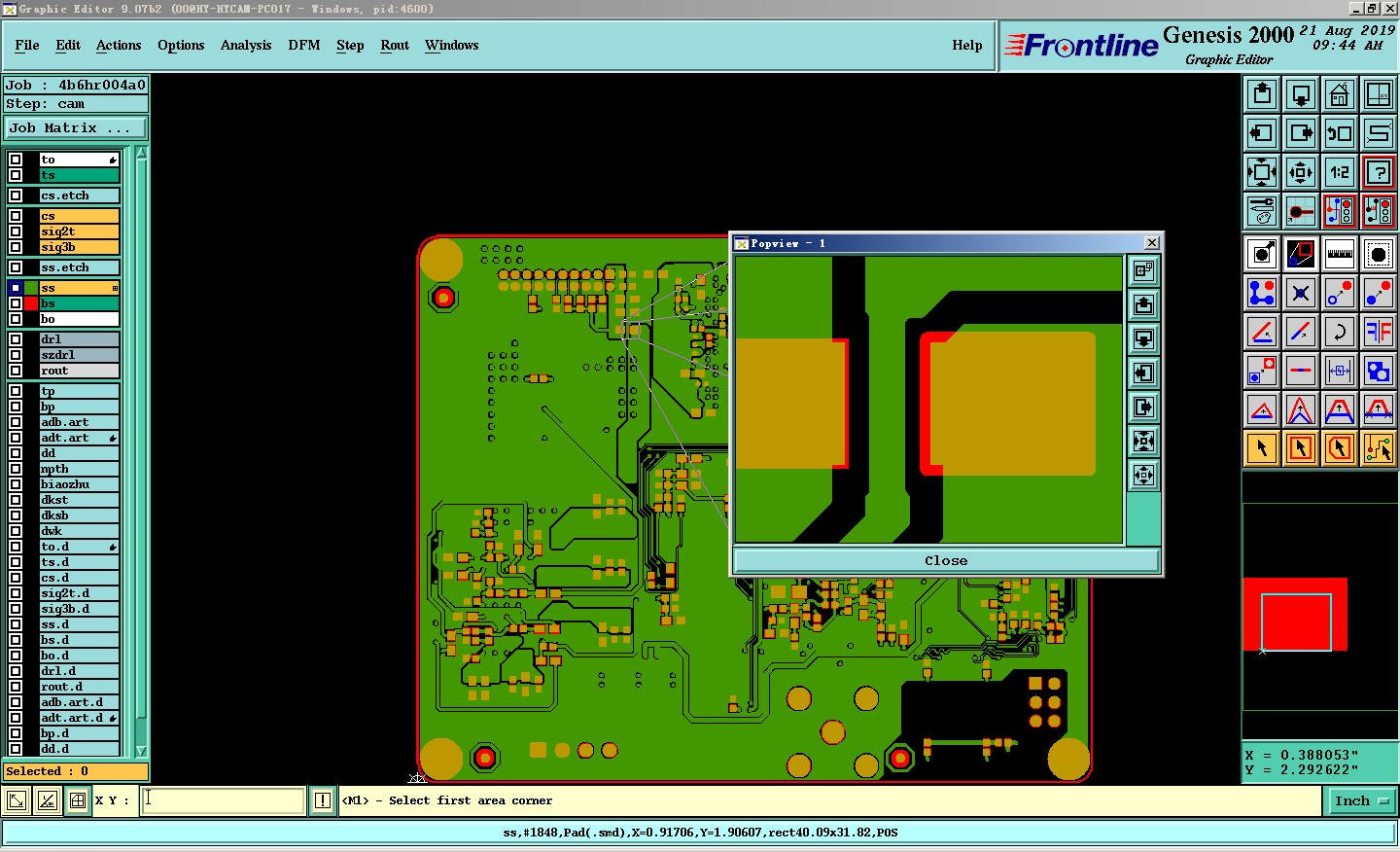Click the delete feature X icon
Viewport: 1400px width, 852px height.
tap(1301, 293)
